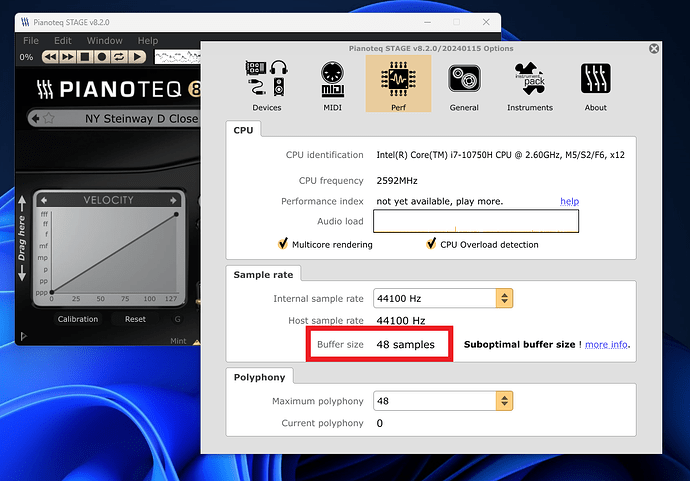Image resolution: width=690 pixels, height=481 pixels.
Task: Click the 2592MHz CPU frequency value
Action: point(397,181)
